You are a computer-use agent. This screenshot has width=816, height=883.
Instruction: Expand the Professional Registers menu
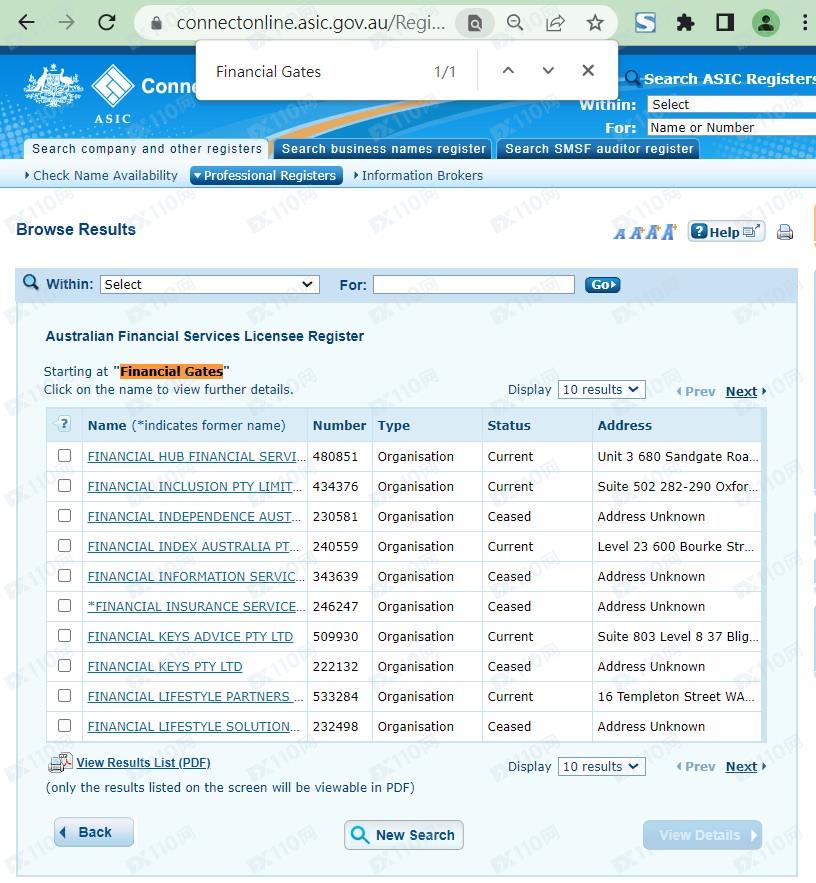tap(266, 176)
